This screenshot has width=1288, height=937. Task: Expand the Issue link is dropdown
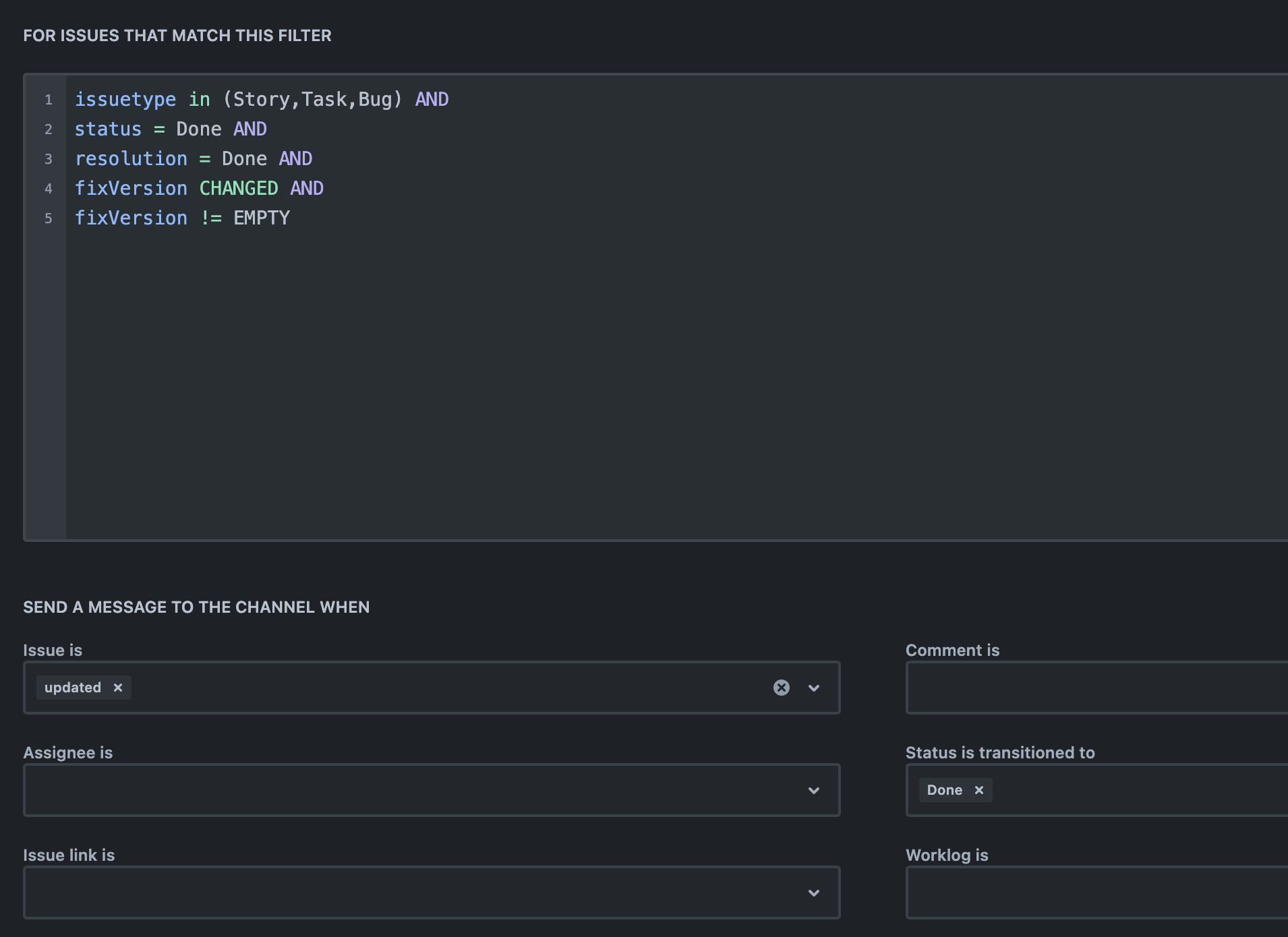tap(814, 893)
